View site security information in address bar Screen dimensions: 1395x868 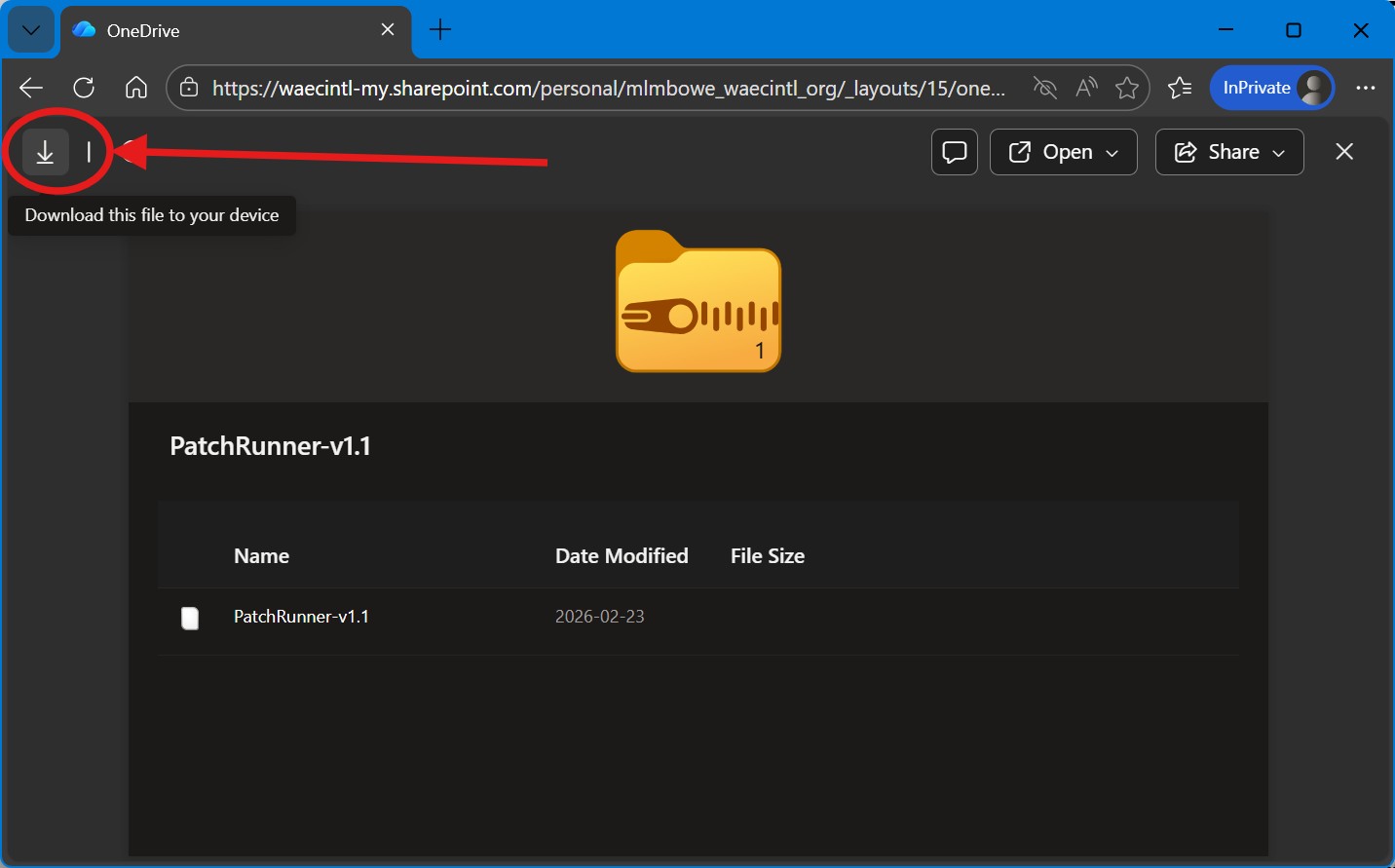(x=189, y=88)
